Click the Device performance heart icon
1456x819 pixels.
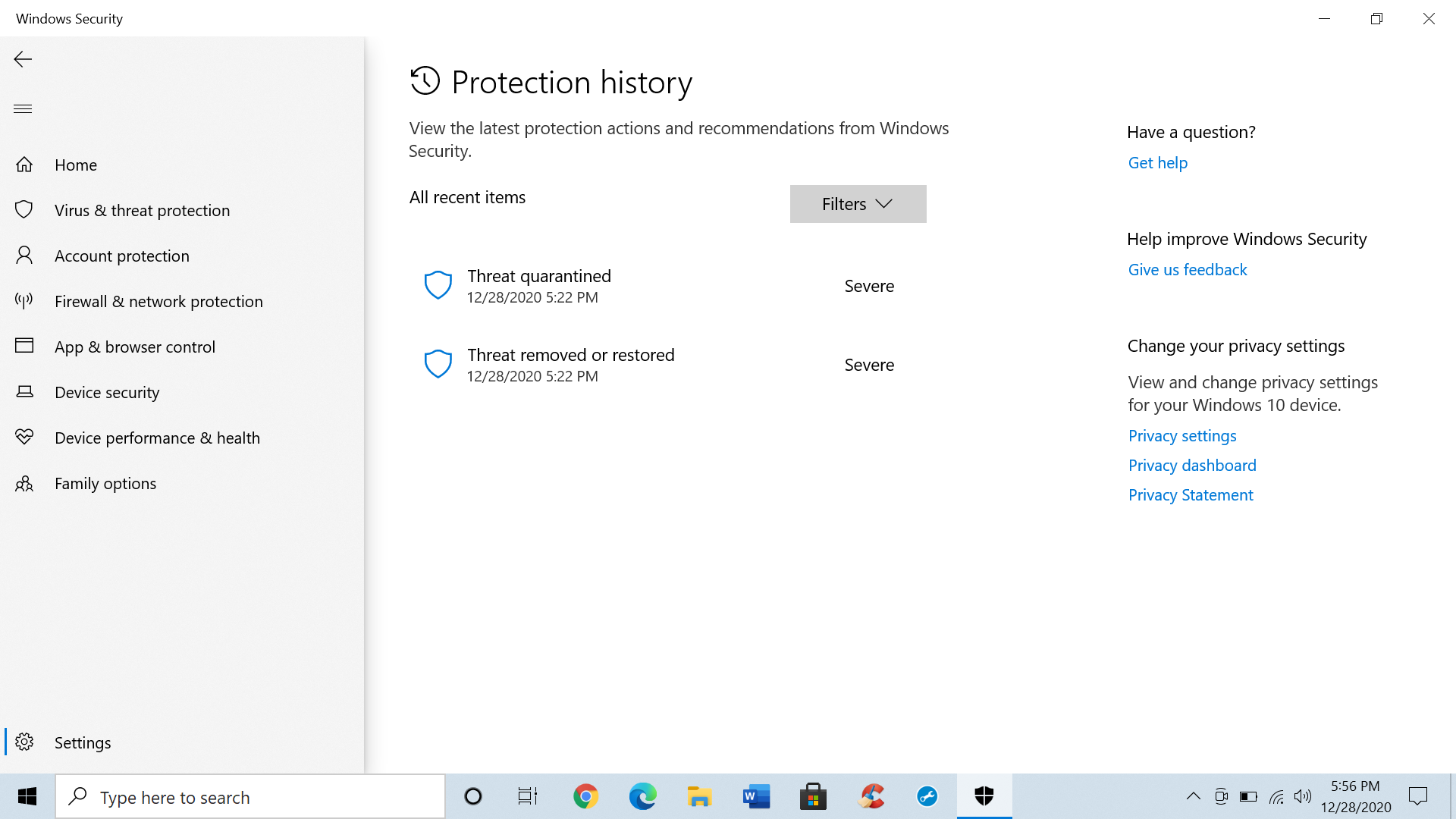pos(24,438)
